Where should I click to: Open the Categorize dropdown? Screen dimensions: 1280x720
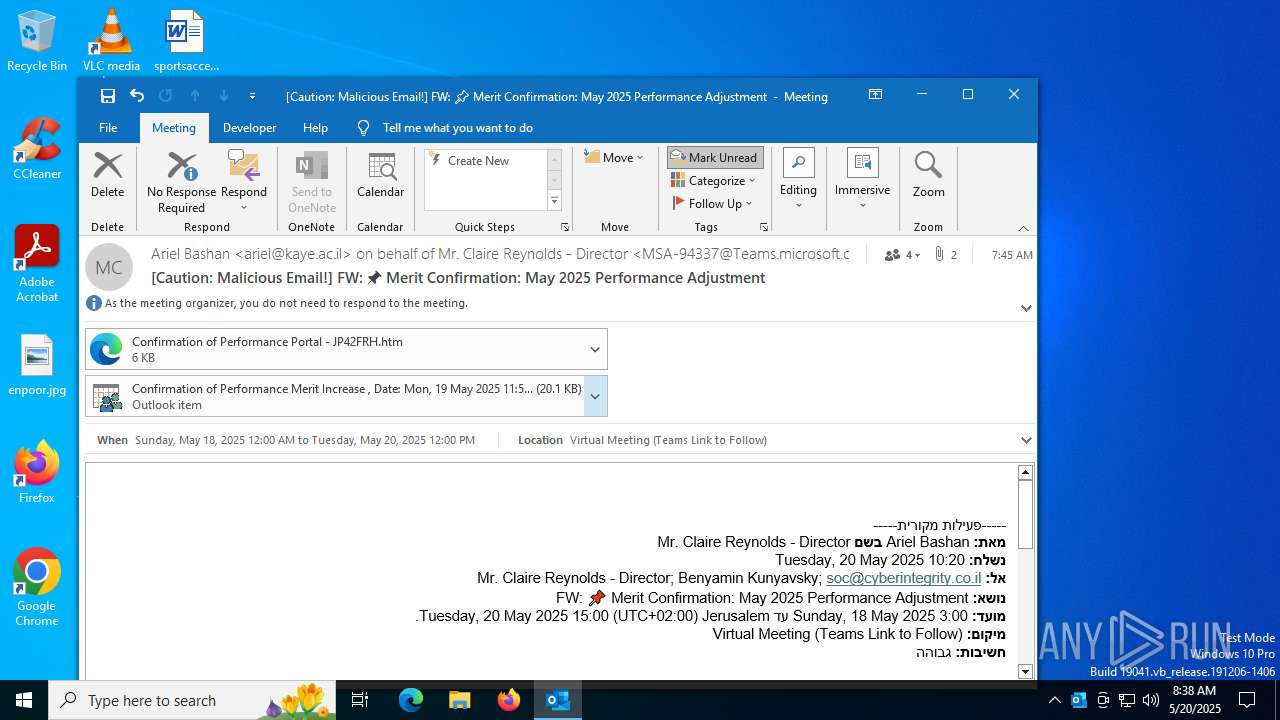[713, 181]
